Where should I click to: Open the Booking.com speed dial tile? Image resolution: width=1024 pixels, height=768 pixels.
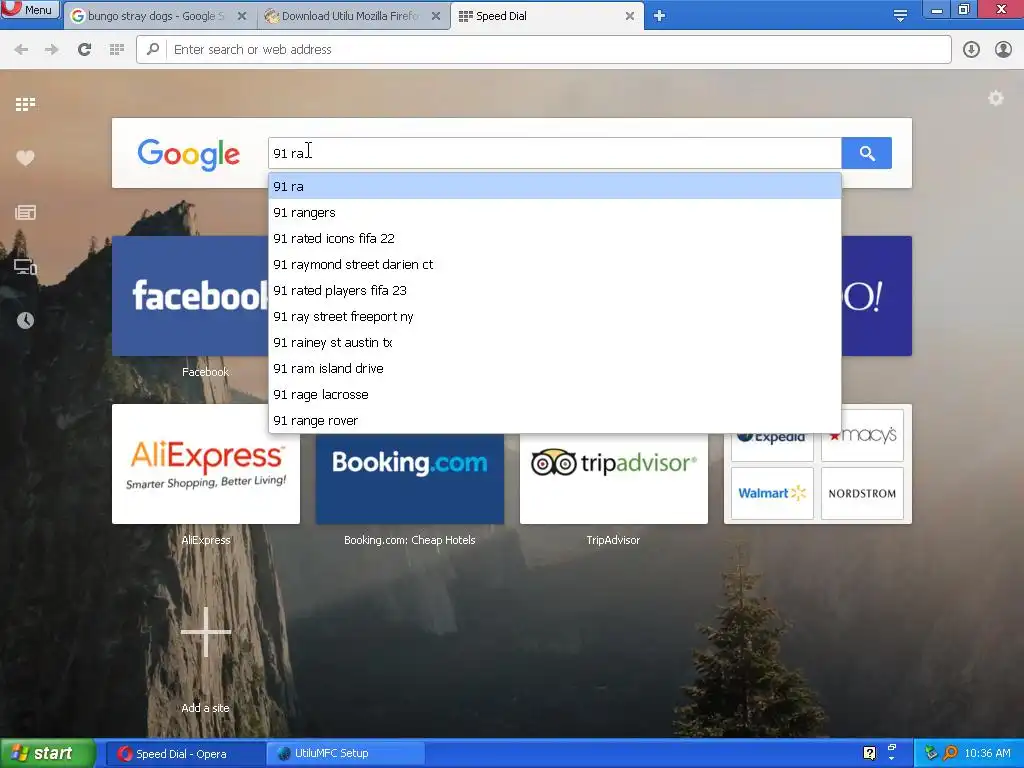pos(409,479)
